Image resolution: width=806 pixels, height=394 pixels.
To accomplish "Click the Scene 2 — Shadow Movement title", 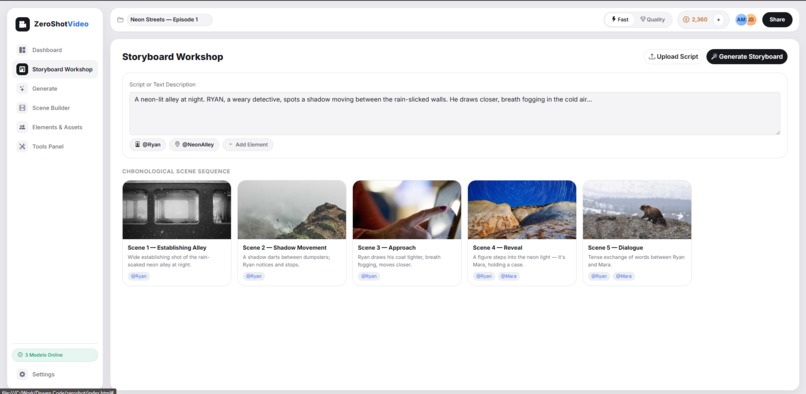I will click(x=284, y=247).
